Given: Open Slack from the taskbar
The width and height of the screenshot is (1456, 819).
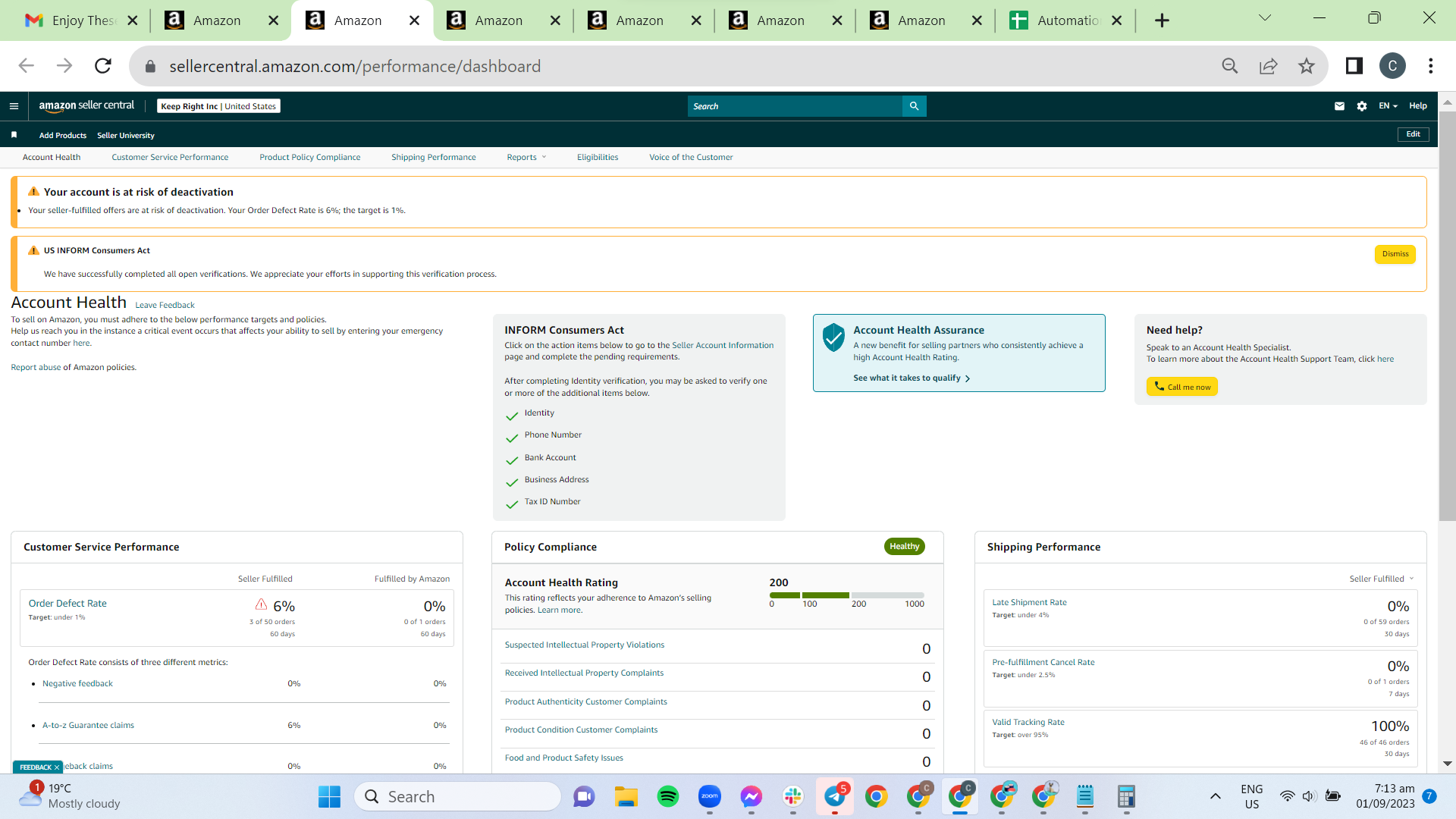Looking at the screenshot, I should tap(793, 796).
